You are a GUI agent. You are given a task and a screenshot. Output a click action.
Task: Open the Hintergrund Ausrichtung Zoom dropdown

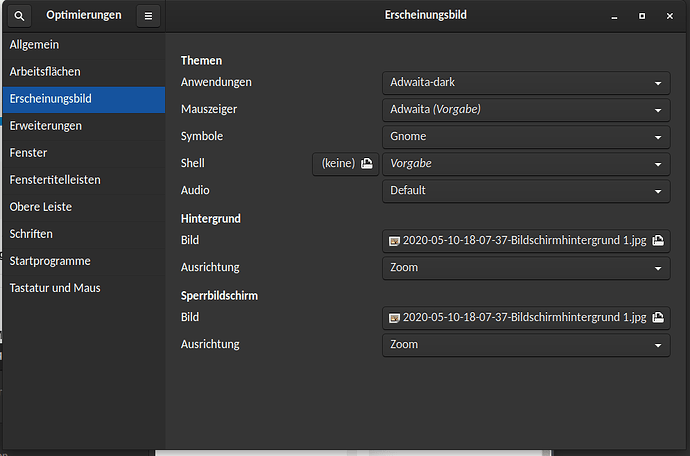(x=526, y=268)
